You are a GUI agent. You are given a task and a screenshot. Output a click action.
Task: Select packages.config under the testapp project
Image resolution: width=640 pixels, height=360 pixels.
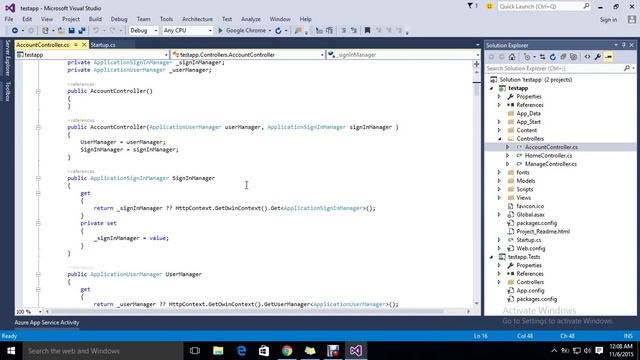click(x=536, y=223)
